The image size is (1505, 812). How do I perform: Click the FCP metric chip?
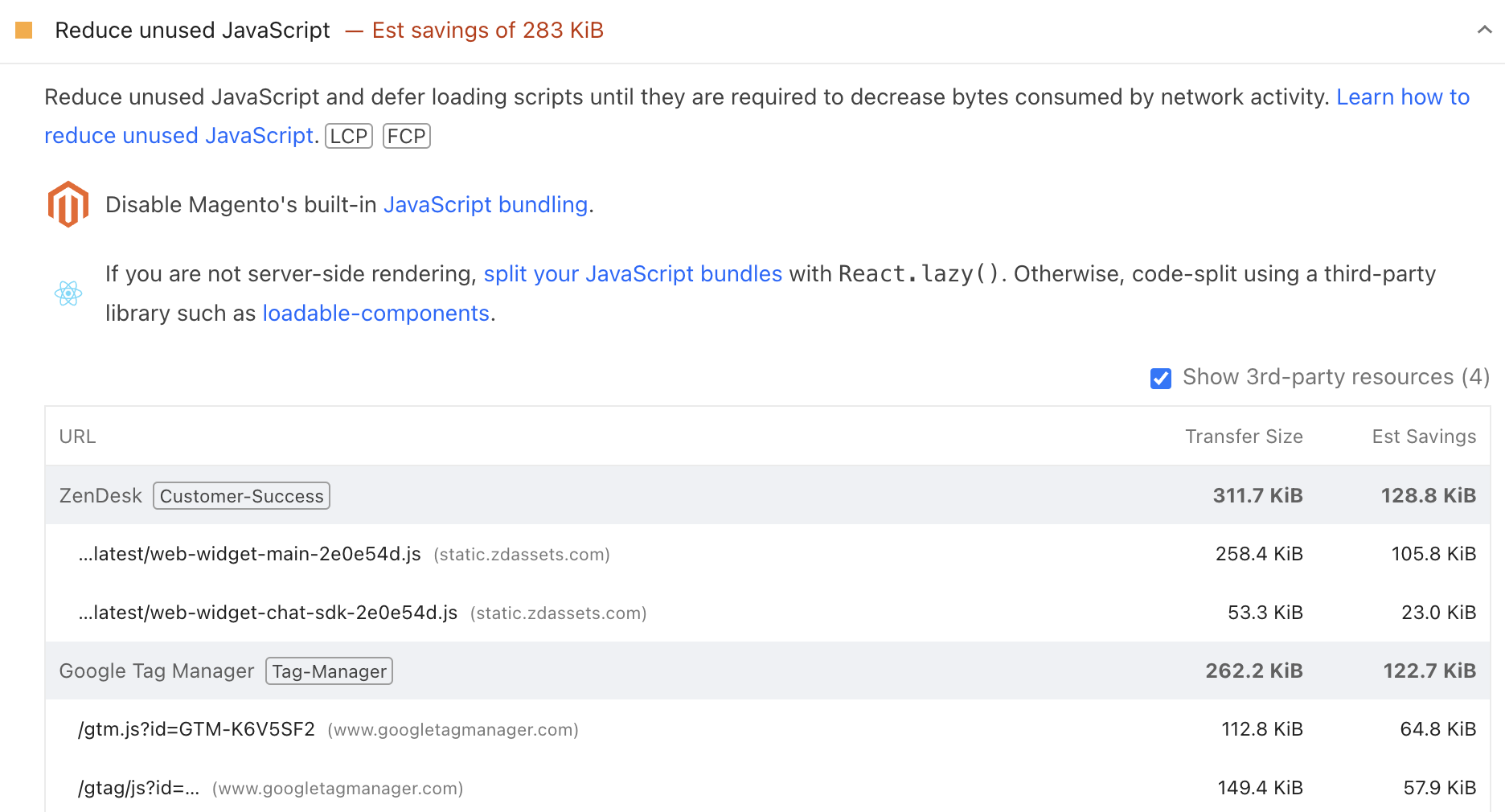click(406, 135)
